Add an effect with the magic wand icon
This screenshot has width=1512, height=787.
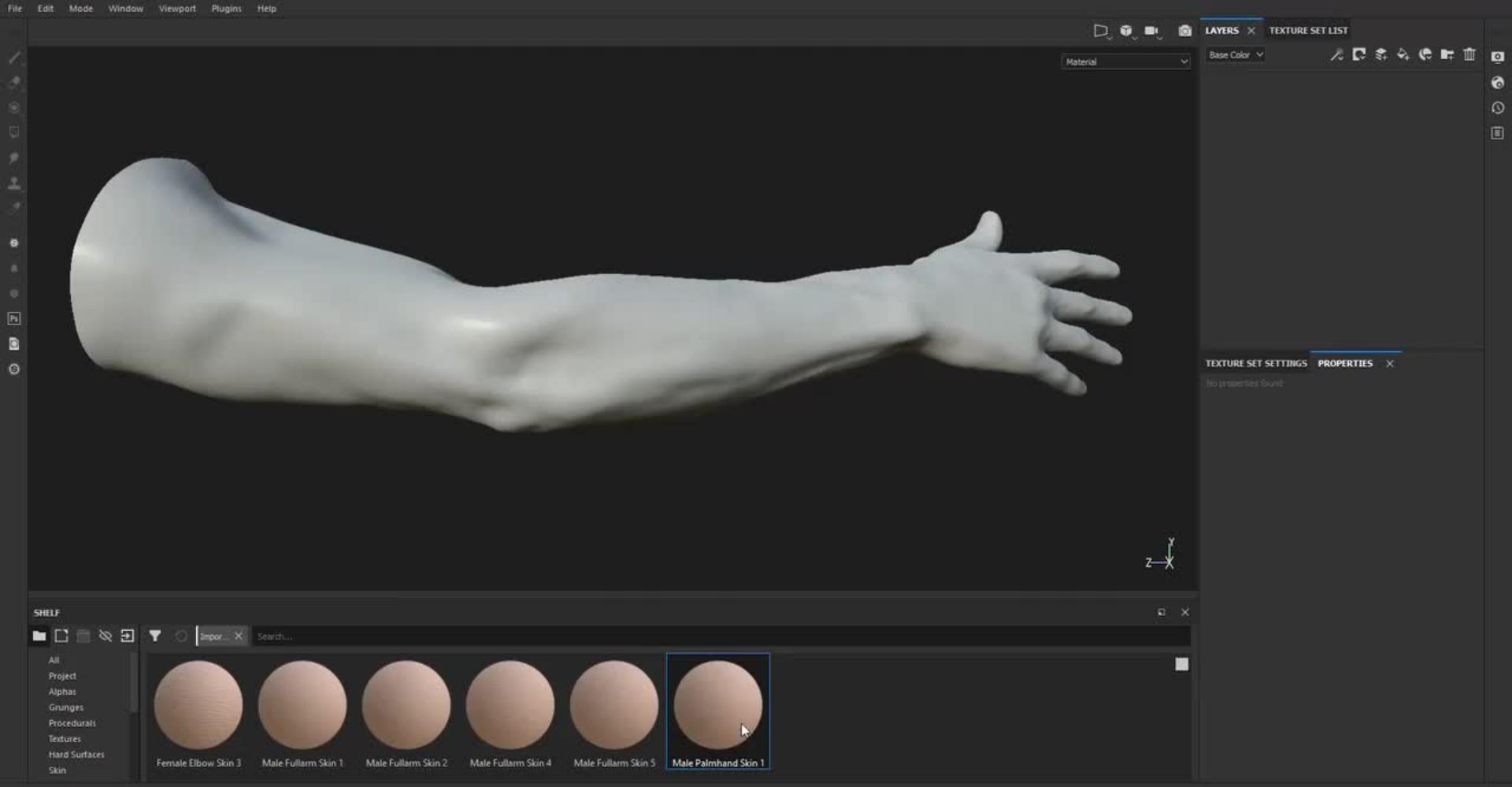click(1336, 54)
